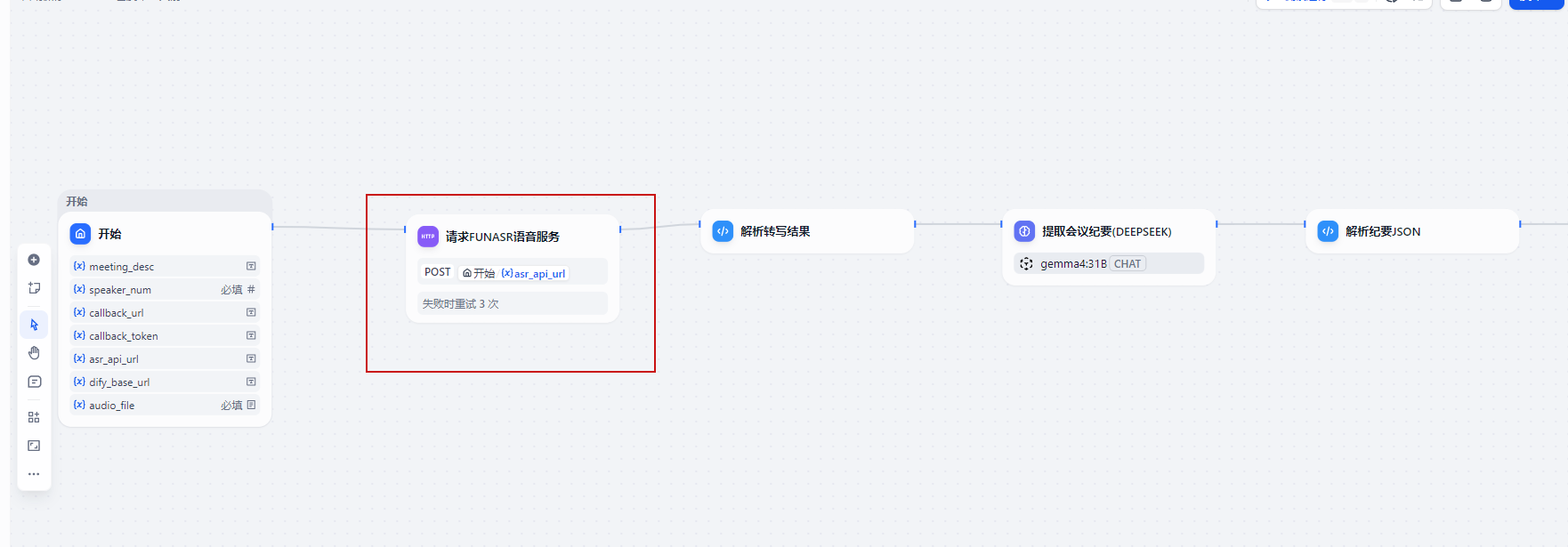
Task: Open the more options ellipsis in toolbar
Action: point(34,474)
